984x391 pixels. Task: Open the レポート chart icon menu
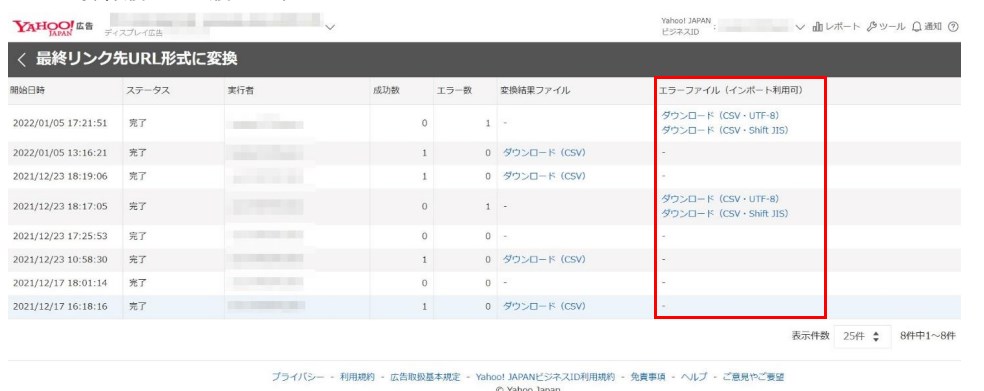tap(836, 26)
